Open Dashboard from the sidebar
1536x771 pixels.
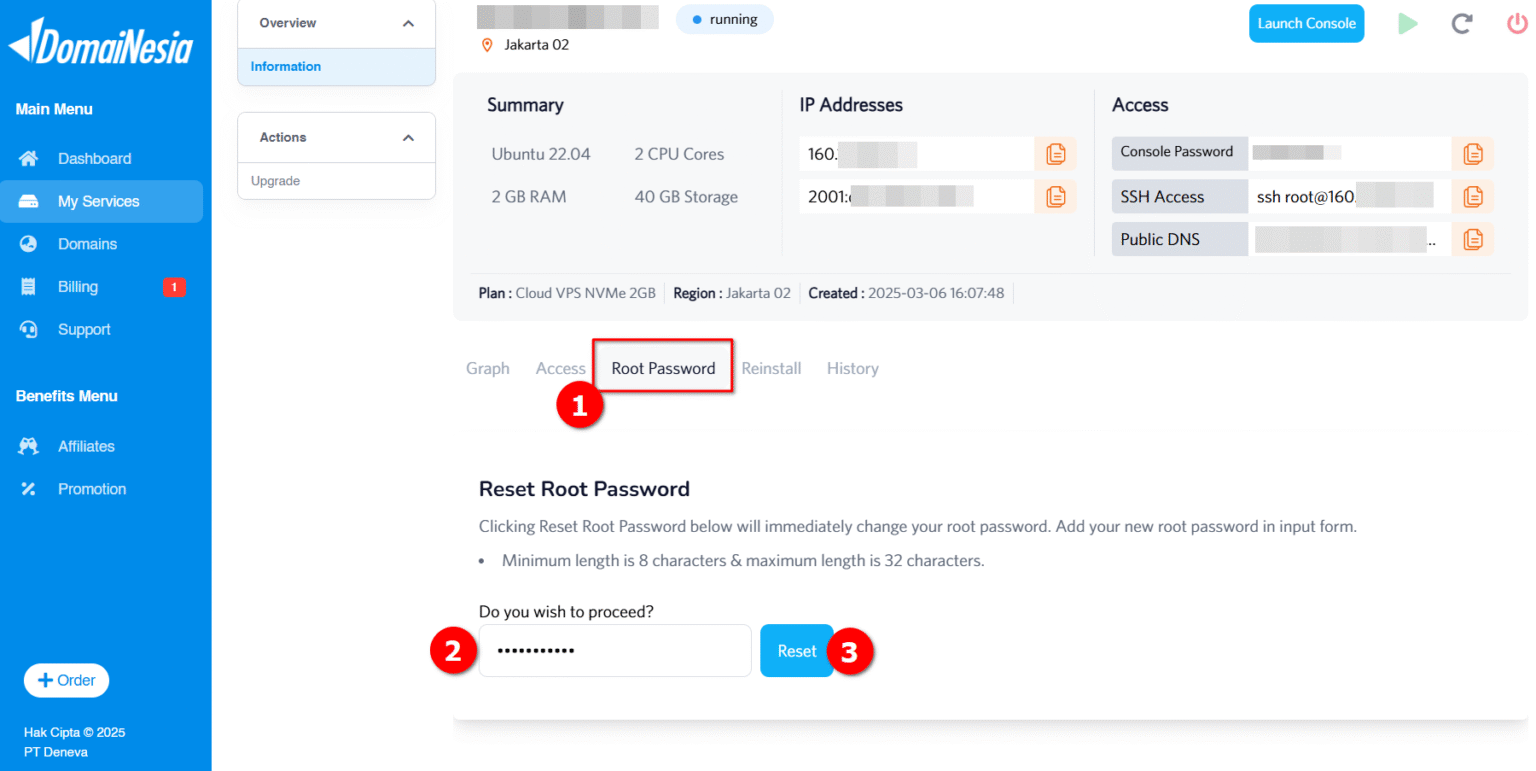pyautogui.click(x=94, y=158)
